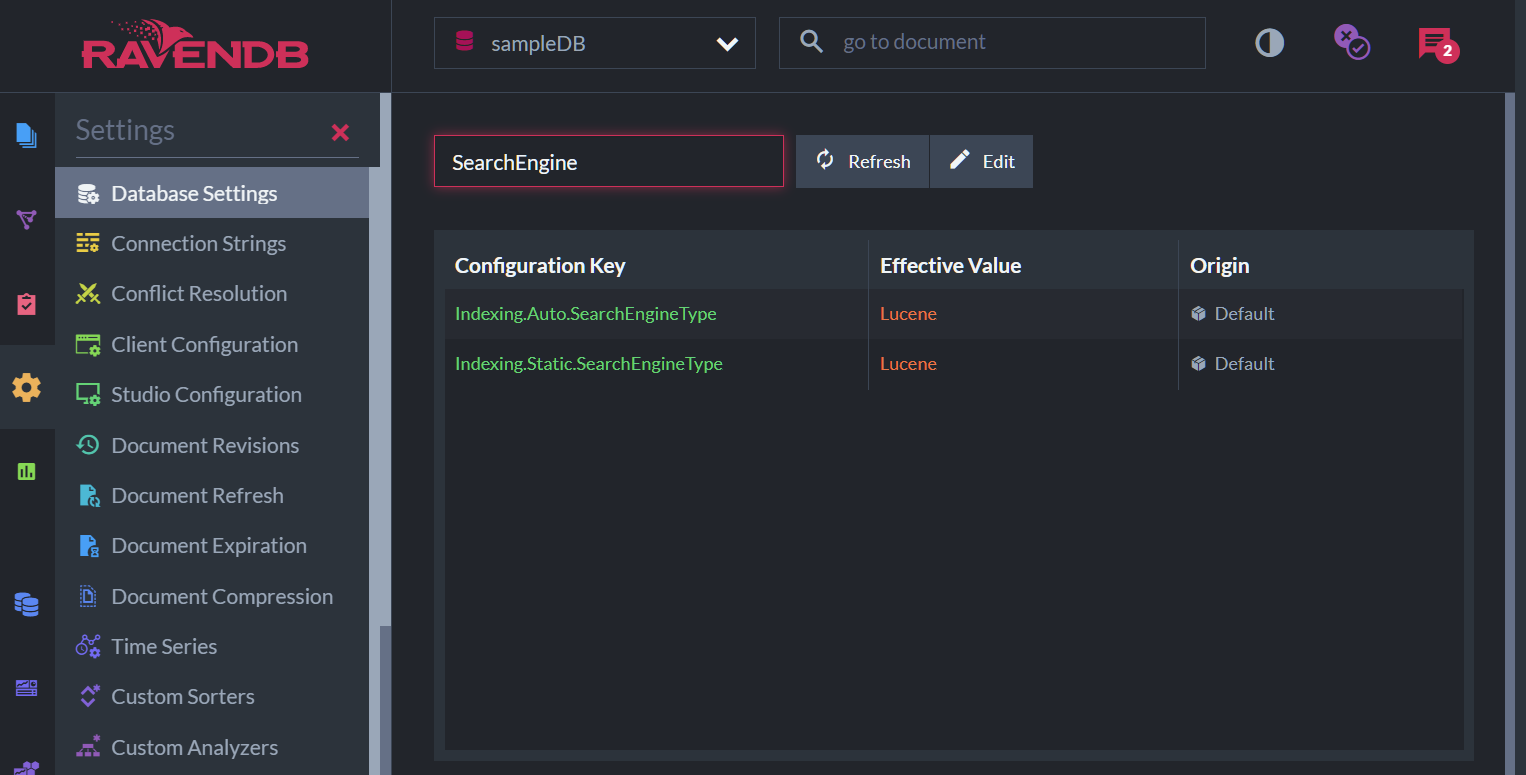Viewport: 1526px width, 775px height.
Task: Open Document Compression menu item
Action: tap(212, 597)
